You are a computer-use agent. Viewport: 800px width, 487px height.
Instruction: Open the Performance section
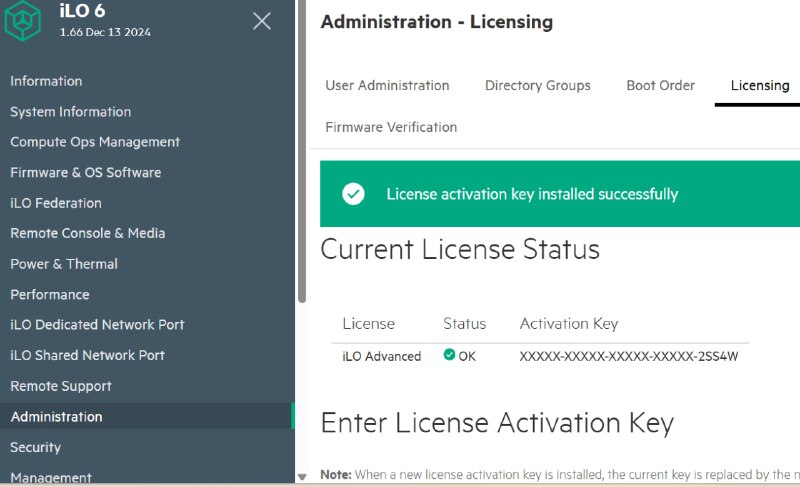click(49, 294)
